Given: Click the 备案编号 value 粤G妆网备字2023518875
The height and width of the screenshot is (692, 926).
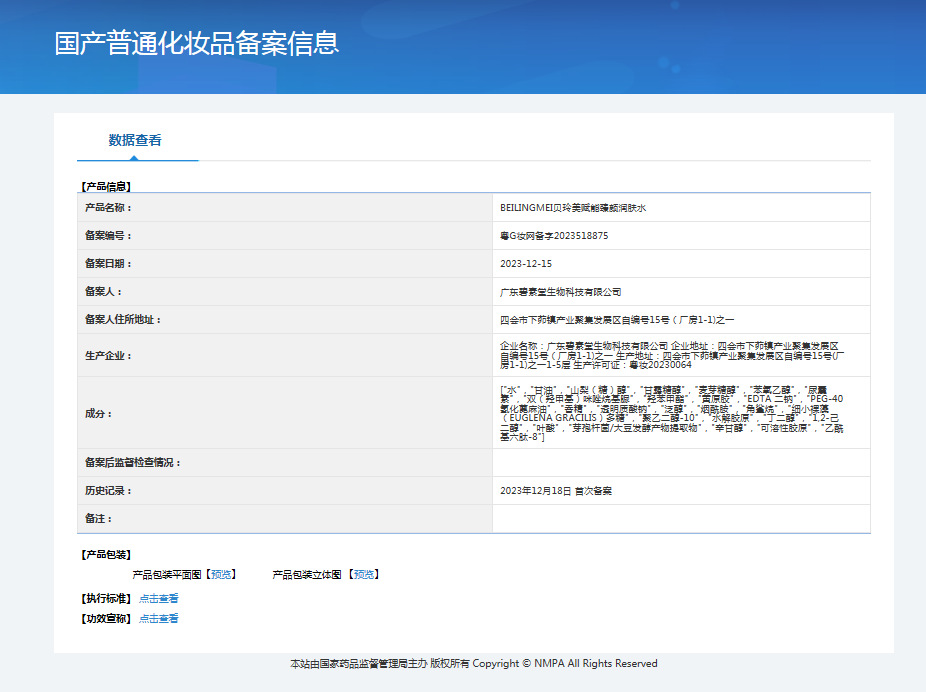Looking at the screenshot, I should click(553, 236).
